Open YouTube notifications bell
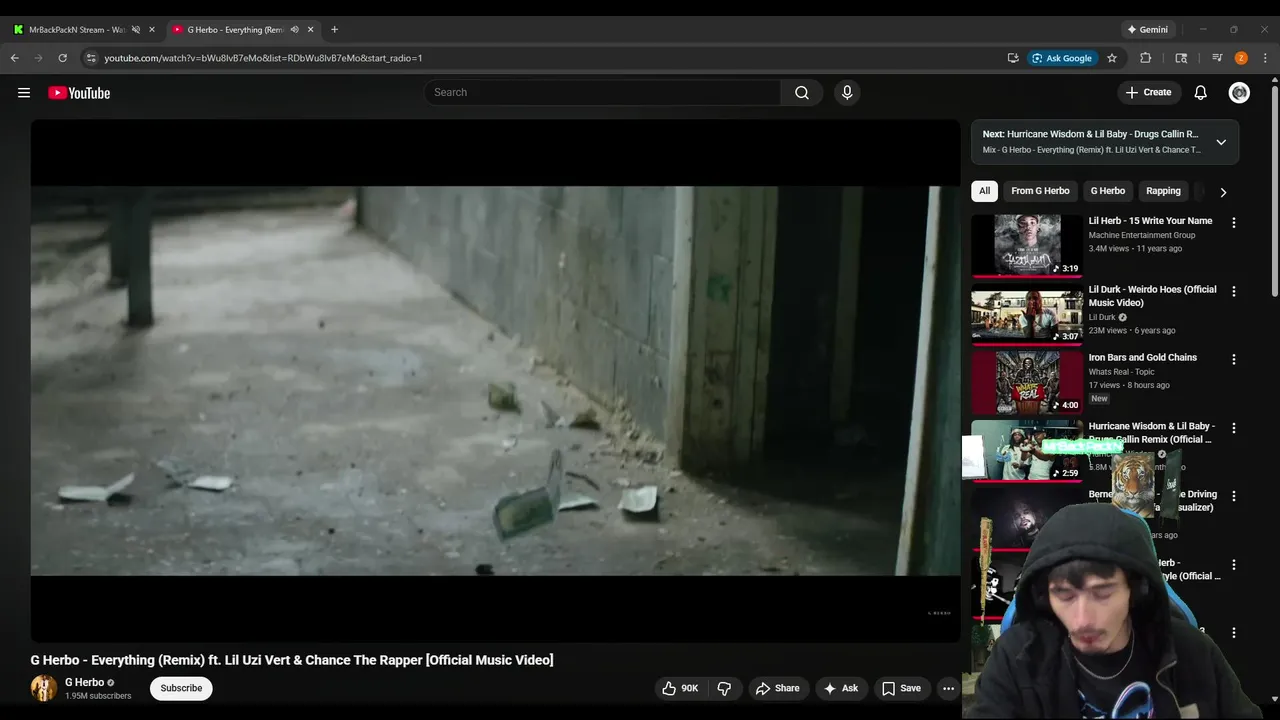 (x=1201, y=92)
